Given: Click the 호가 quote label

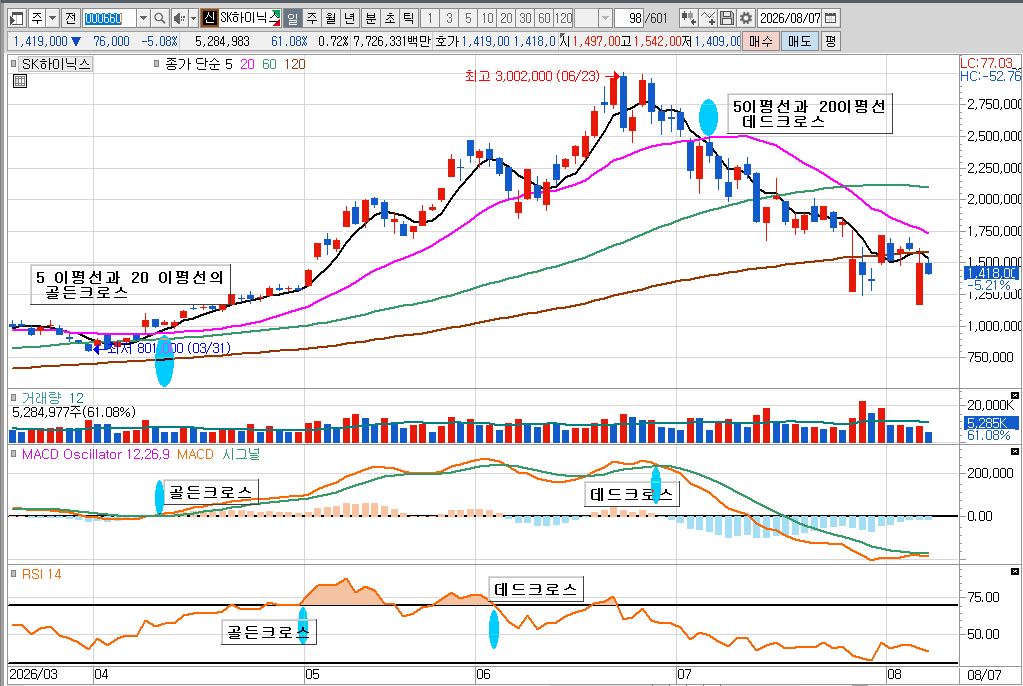Looking at the screenshot, I should (447, 41).
